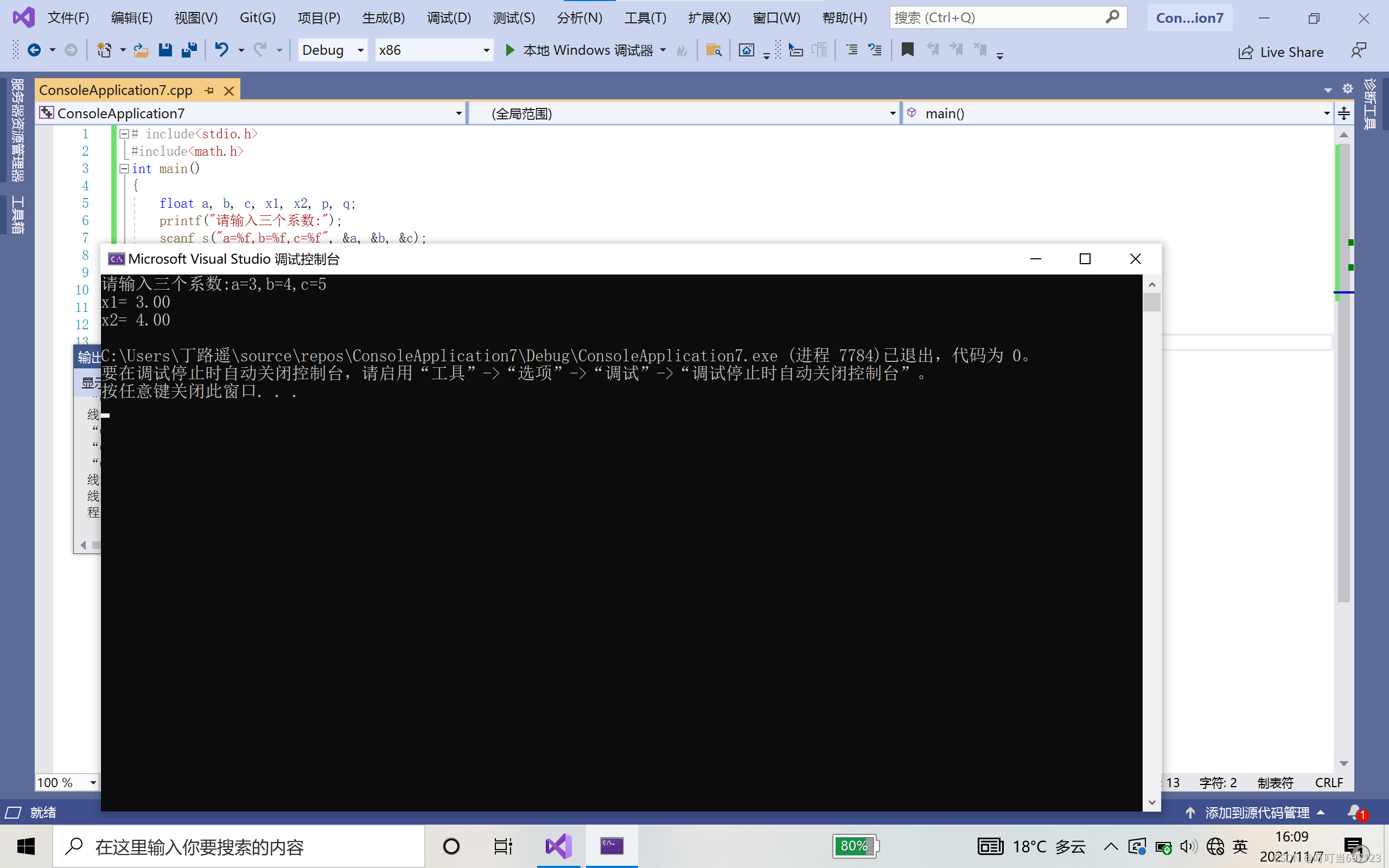This screenshot has height=868, width=1389.
Task: Open the main() member dropdown
Action: (1118, 114)
